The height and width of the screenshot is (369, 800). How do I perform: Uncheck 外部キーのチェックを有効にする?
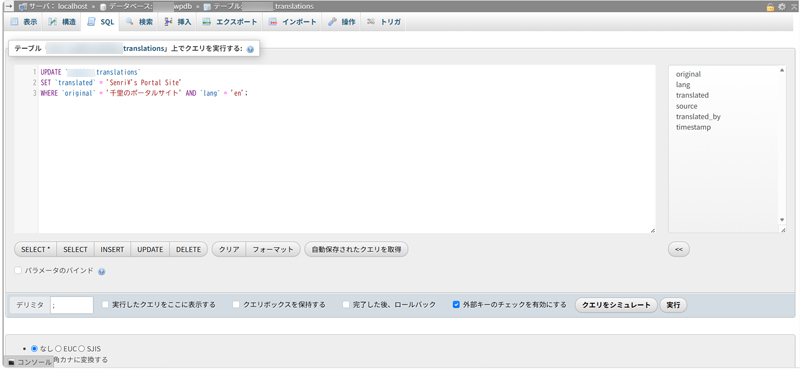click(x=457, y=305)
